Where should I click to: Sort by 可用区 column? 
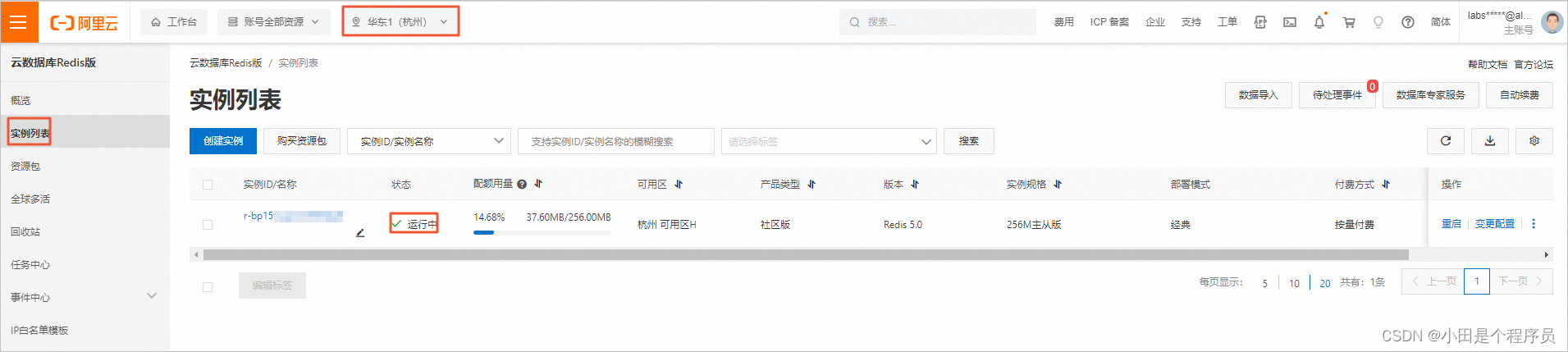pyautogui.click(x=679, y=185)
